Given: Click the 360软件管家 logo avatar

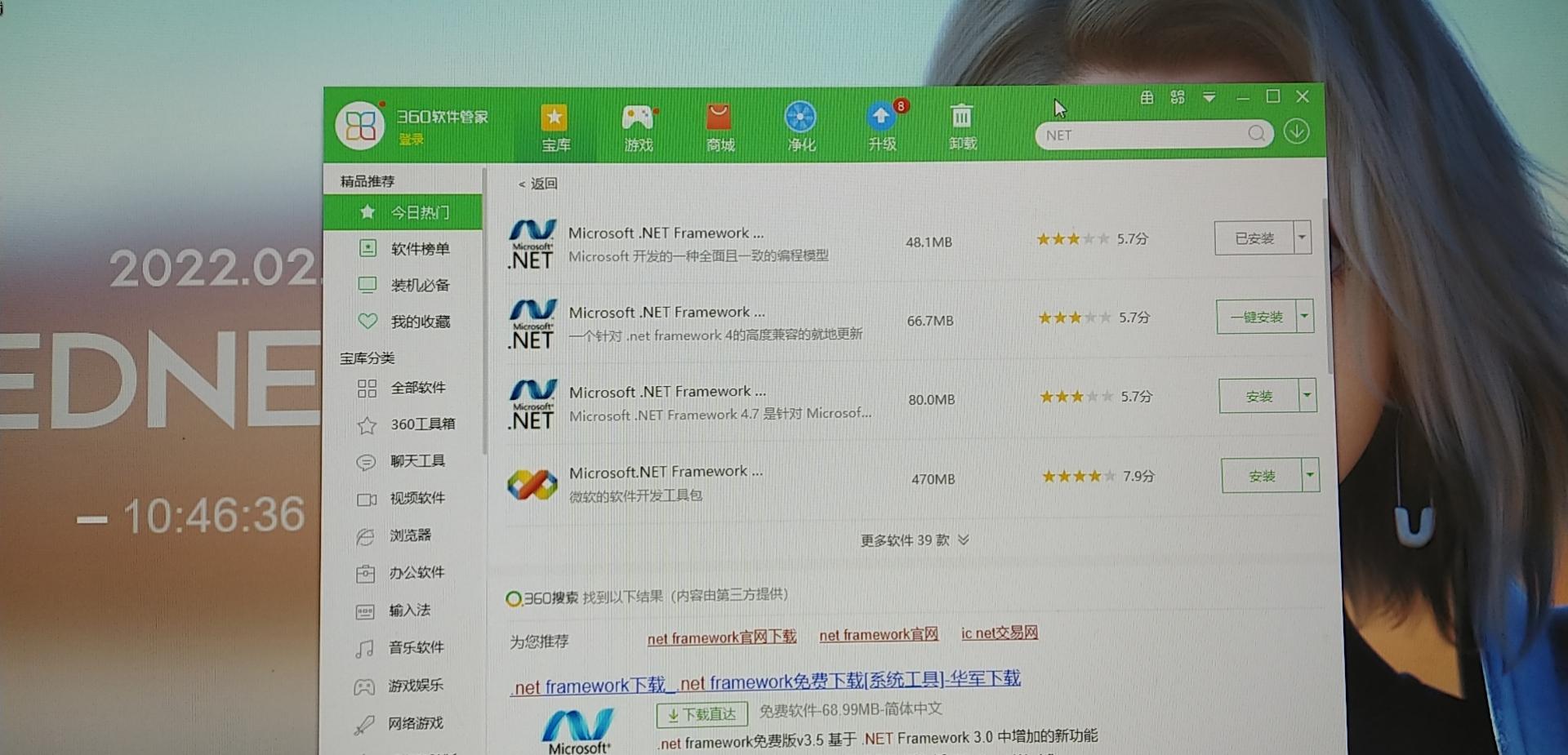Looking at the screenshot, I should click(x=359, y=127).
